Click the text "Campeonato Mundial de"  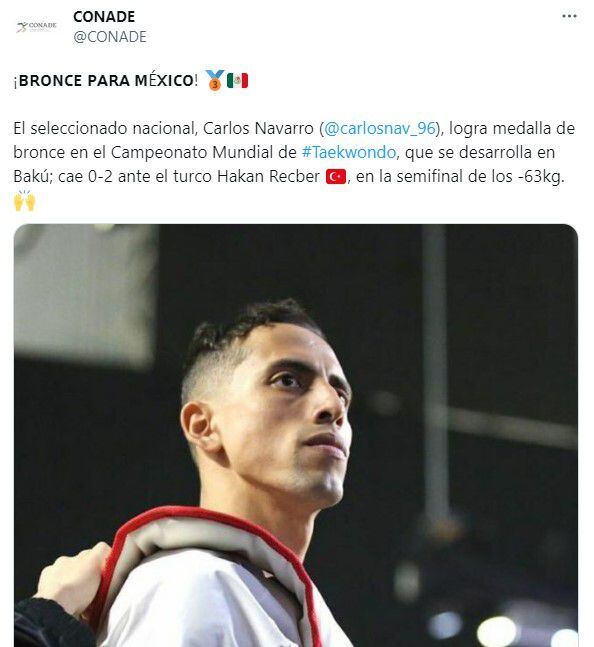(203, 152)
